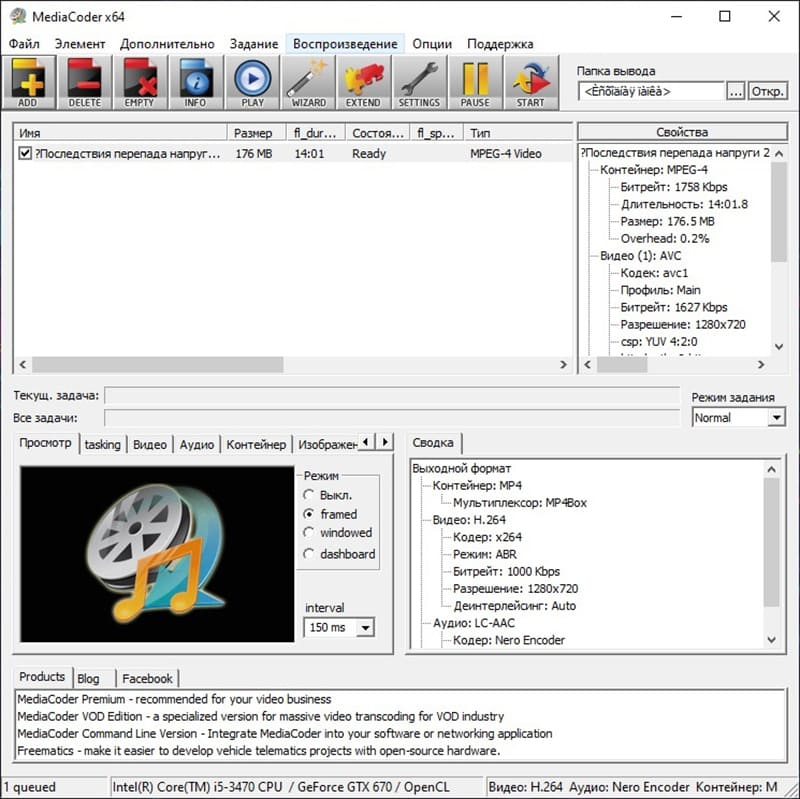Image resolution: width=800 pixels, height=799 pixels.
Task: Hit the START transcoding icon
Action: click(531, 82)
